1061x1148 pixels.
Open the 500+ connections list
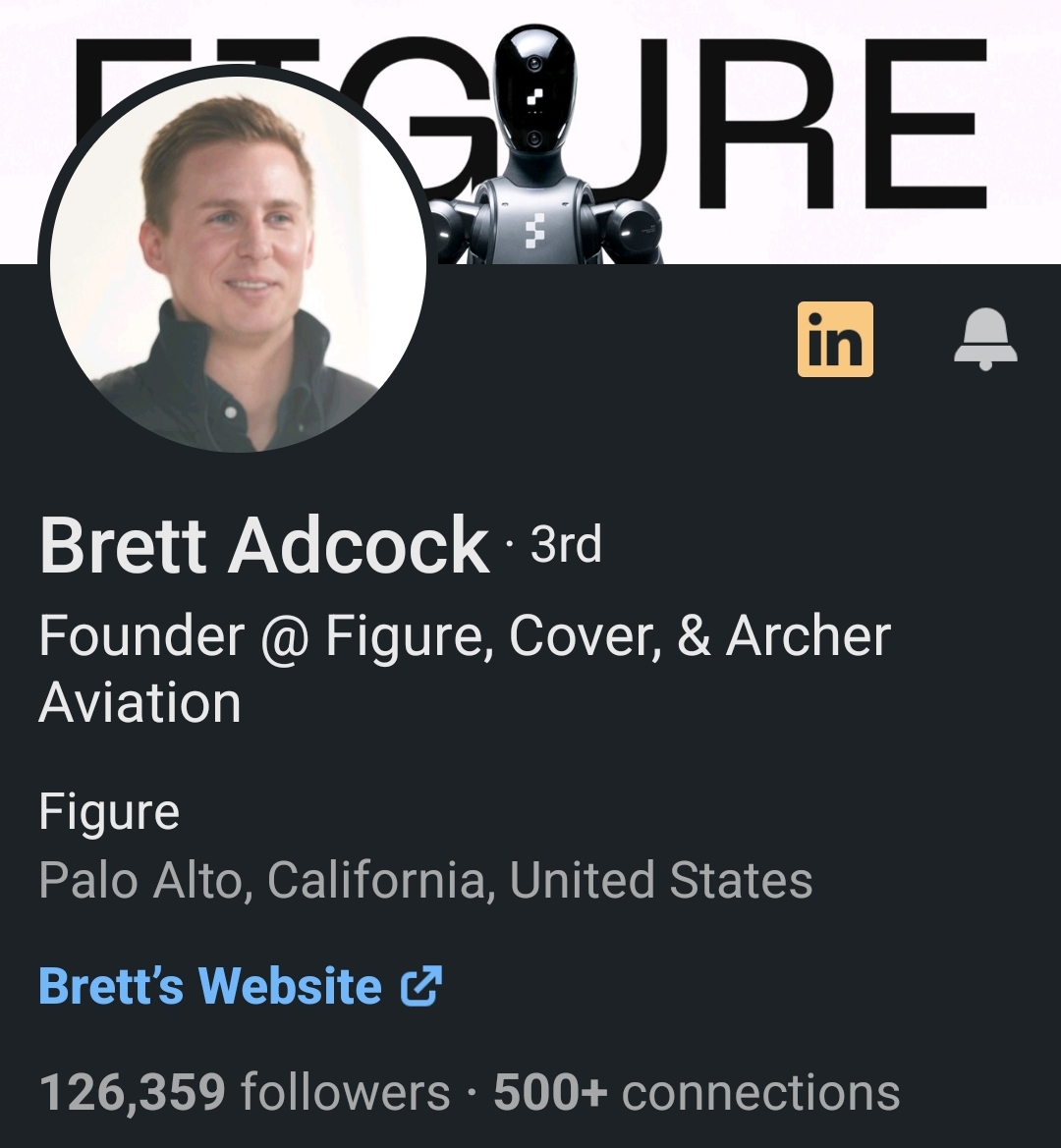point(697,1092)
